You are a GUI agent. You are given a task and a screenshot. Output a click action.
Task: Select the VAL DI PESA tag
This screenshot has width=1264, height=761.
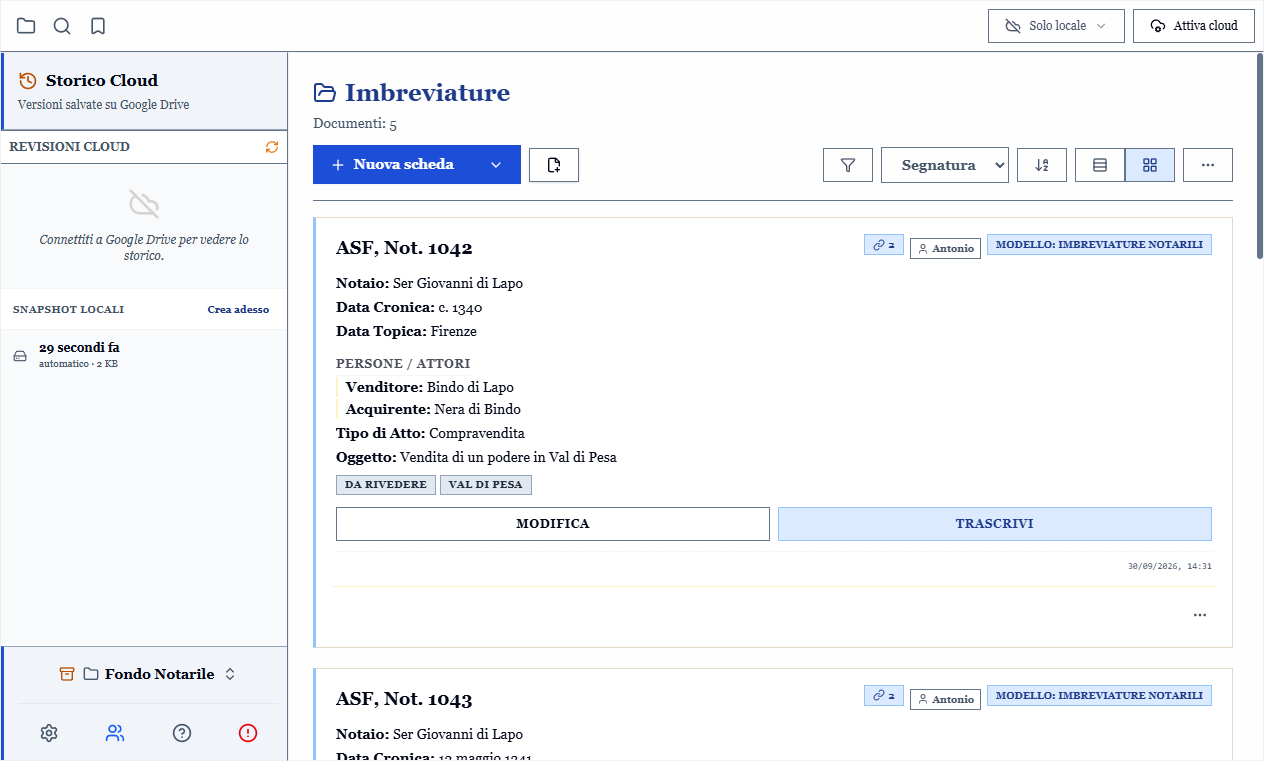486,485
